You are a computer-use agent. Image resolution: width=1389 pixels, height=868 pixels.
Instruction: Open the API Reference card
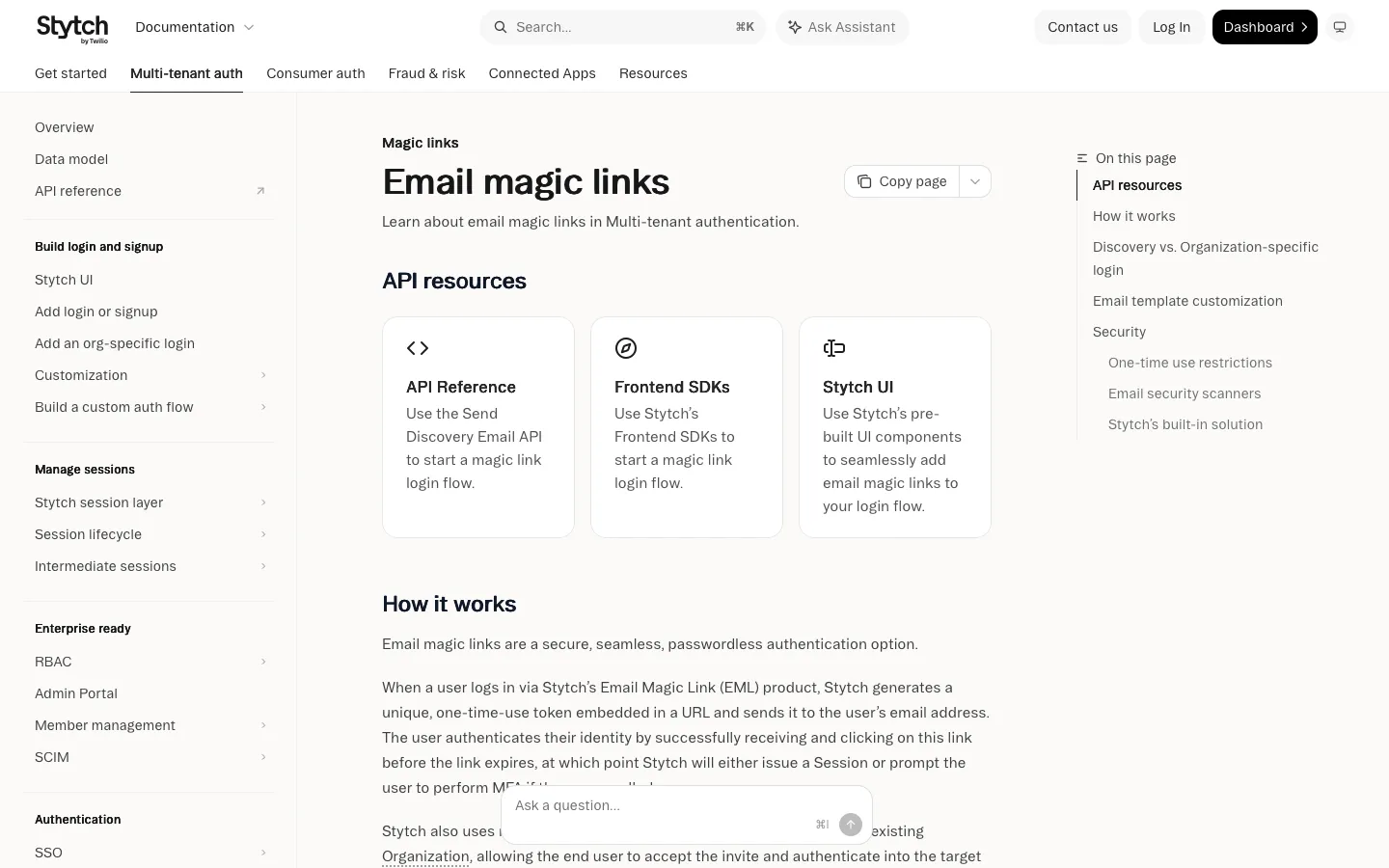point(478,427)
